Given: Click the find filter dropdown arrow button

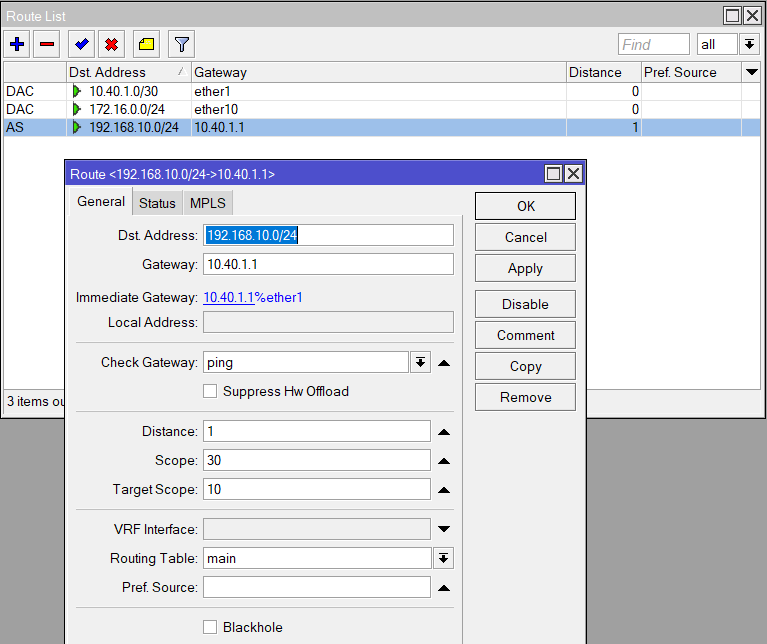Looking at the screenshot, I should click(749, 44).
